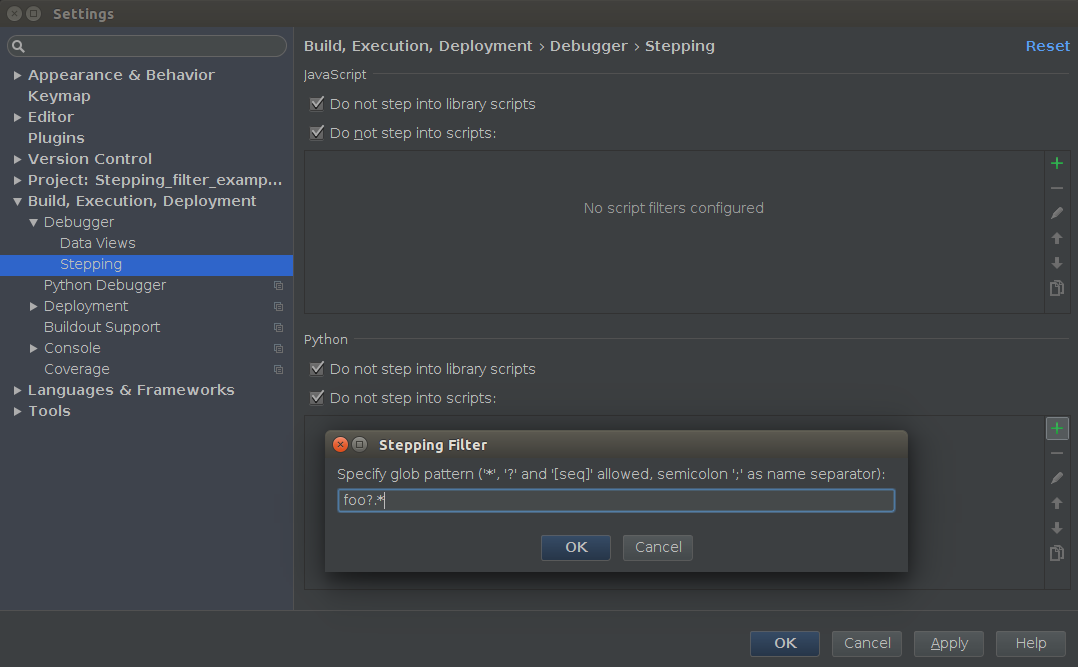Focus the settings search field
This screenshot has height=667, width=1078.
tap(147, 46)
